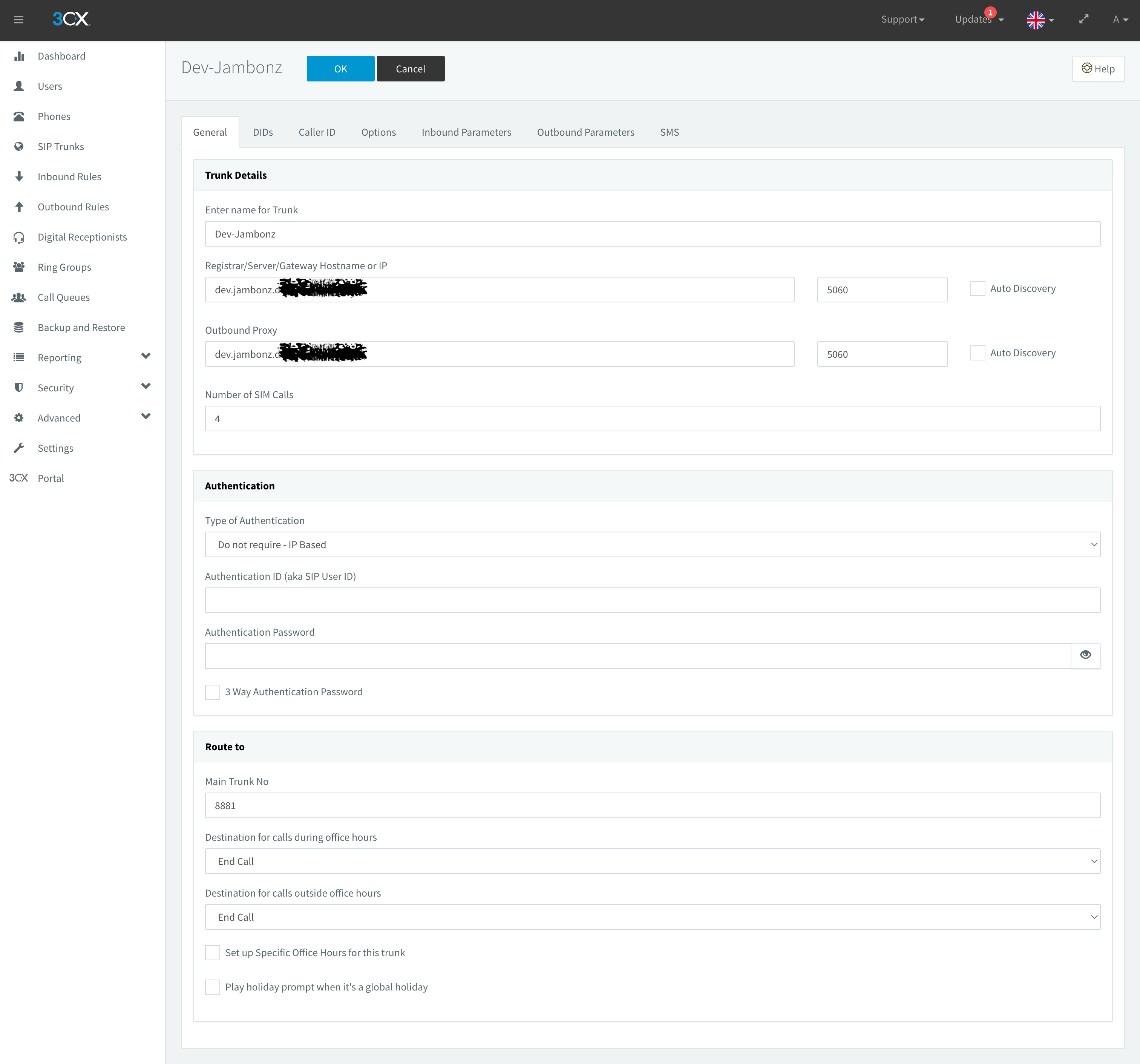Enable Set up Specific Office Hours checkbox

point(213,953)
